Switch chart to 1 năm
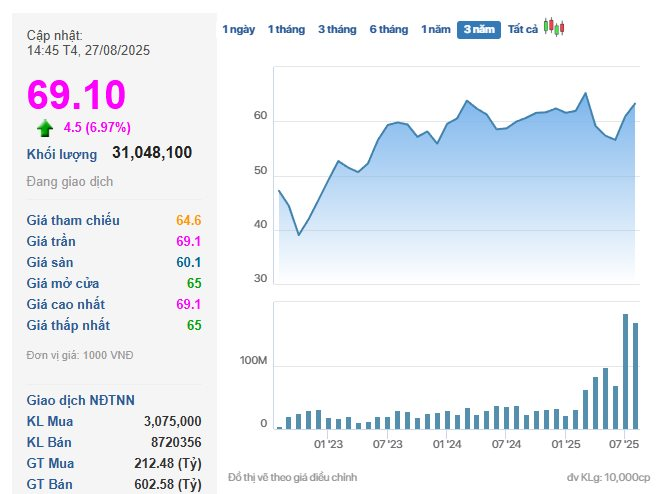658x494 pixels. click(x=435, y=30)
